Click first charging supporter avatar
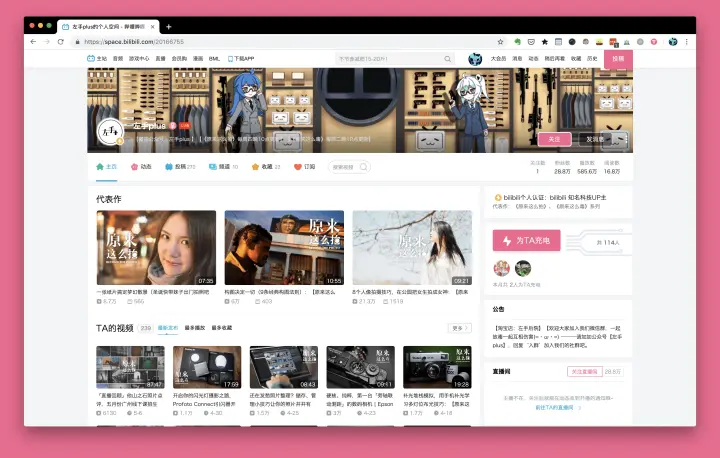The height and width of the screenshot is (458, 720). pos(501,268)
